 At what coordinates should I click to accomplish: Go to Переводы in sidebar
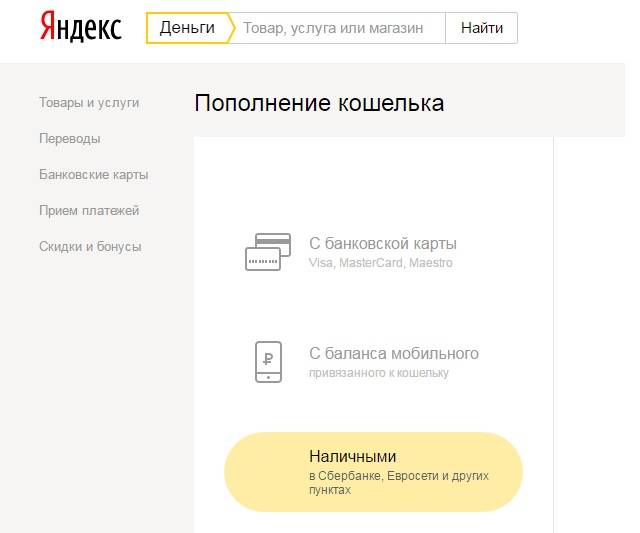click(x=70, y=138)
